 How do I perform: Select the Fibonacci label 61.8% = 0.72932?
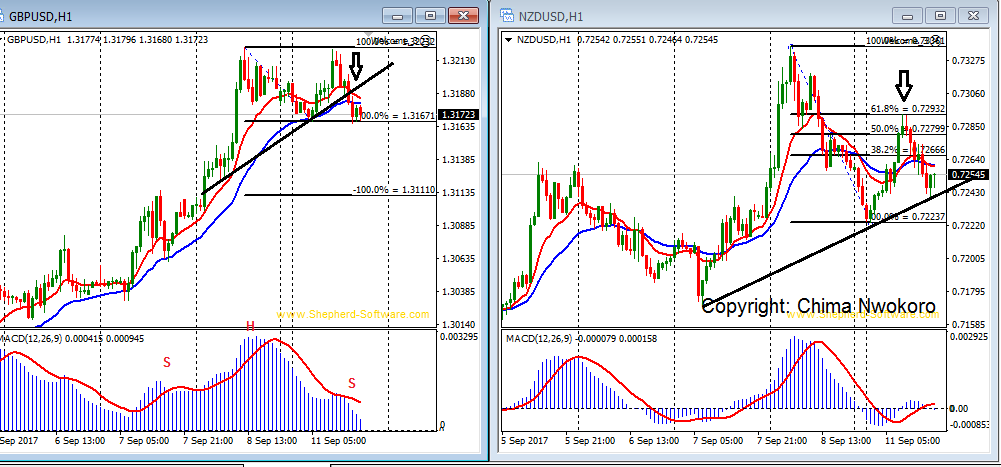908,108
